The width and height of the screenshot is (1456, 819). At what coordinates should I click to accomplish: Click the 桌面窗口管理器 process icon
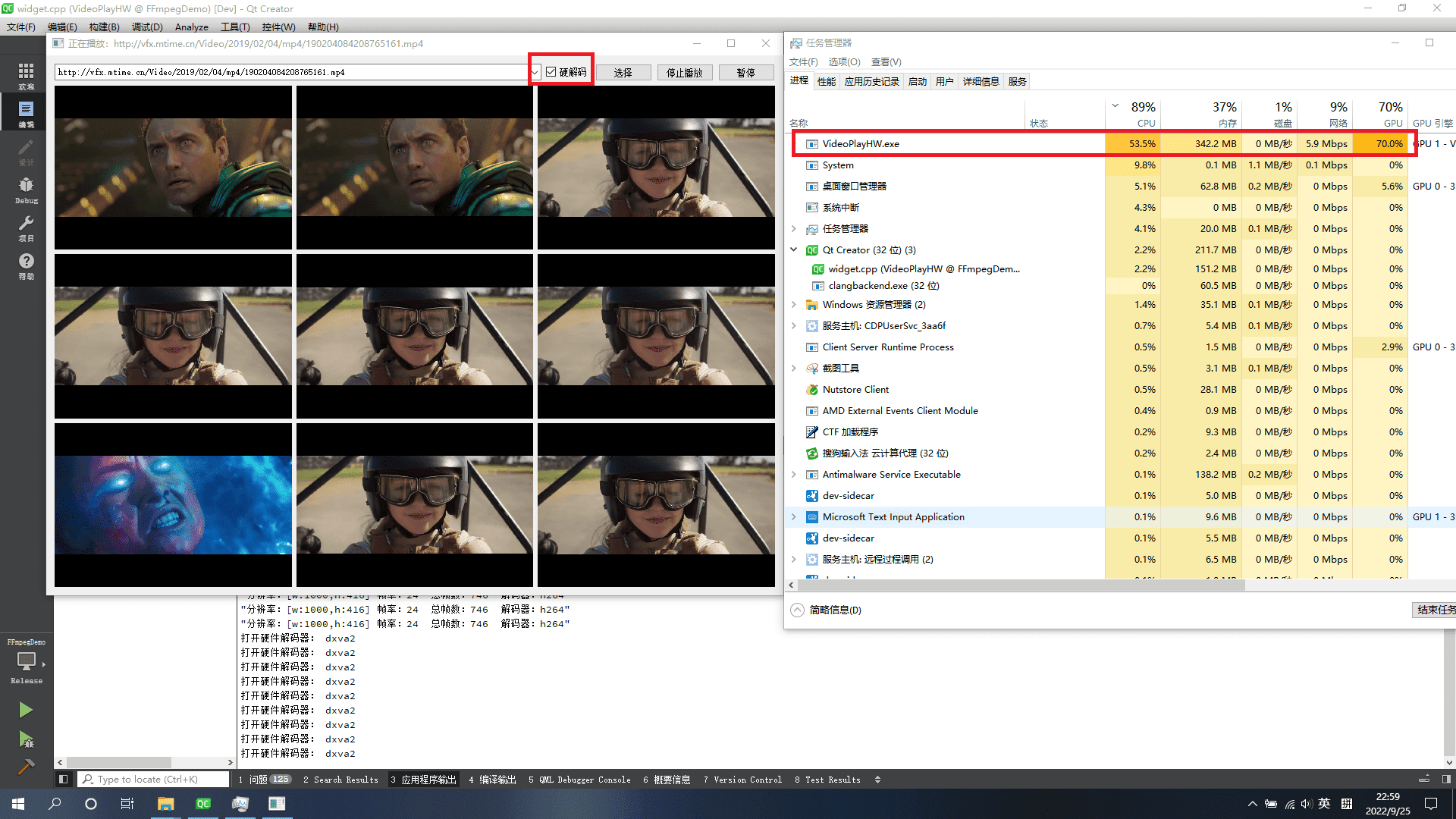(812, 187)
